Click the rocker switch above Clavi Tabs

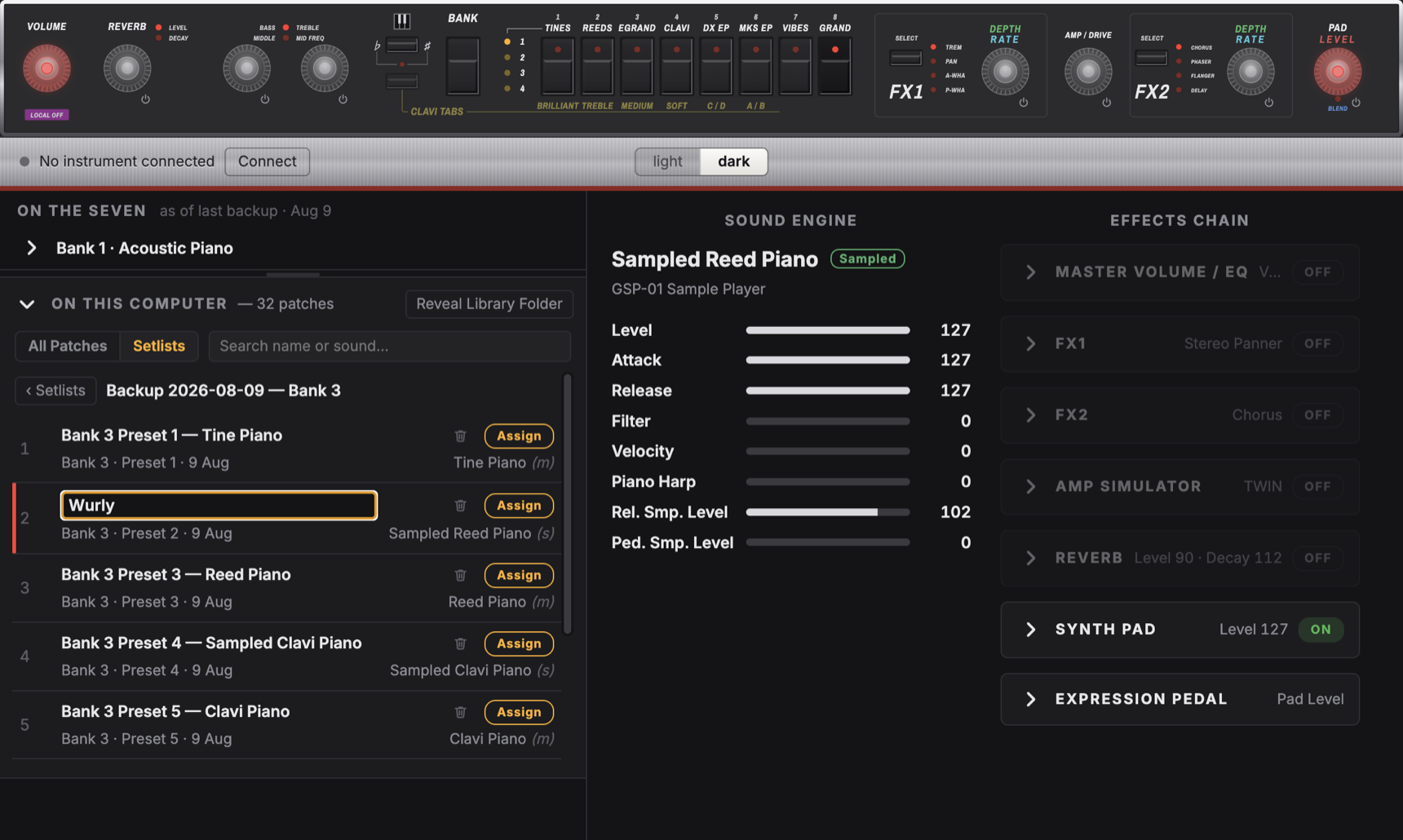(x=401, y=81)
